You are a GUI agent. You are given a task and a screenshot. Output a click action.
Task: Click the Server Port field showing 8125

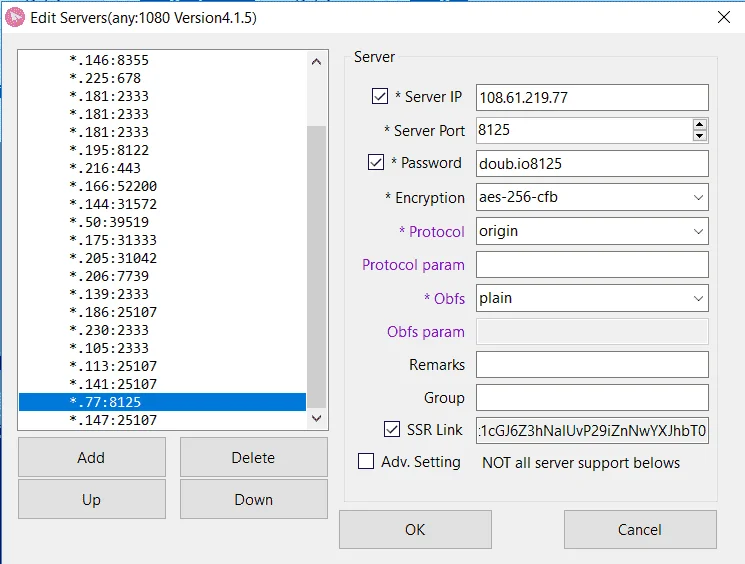pyautogui.click(x=584, y=130)
